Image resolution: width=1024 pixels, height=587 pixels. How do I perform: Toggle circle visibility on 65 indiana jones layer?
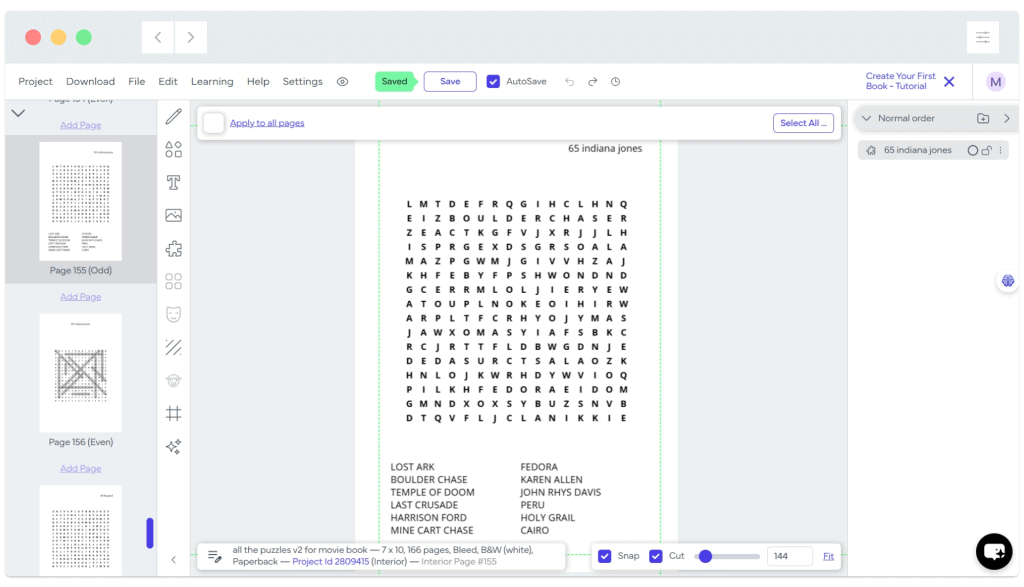[x=972, y=150]
